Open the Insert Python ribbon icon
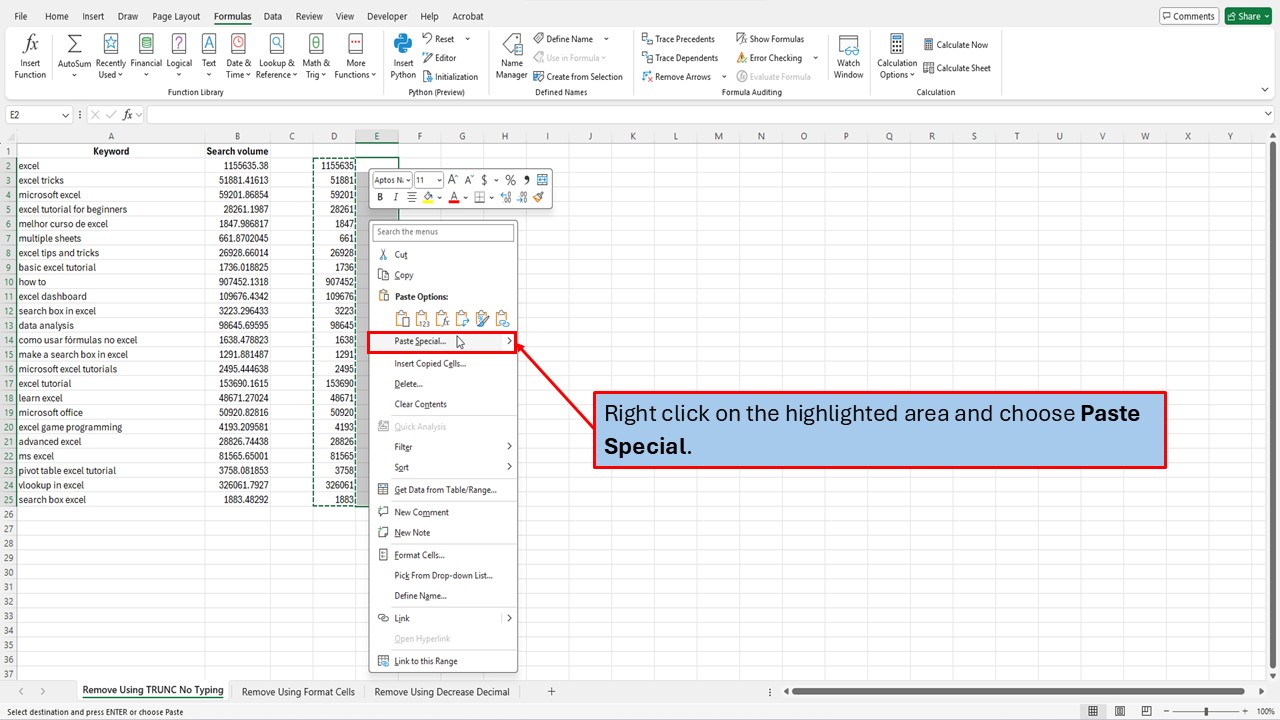 pyautogui.click(x=402, y=56)
